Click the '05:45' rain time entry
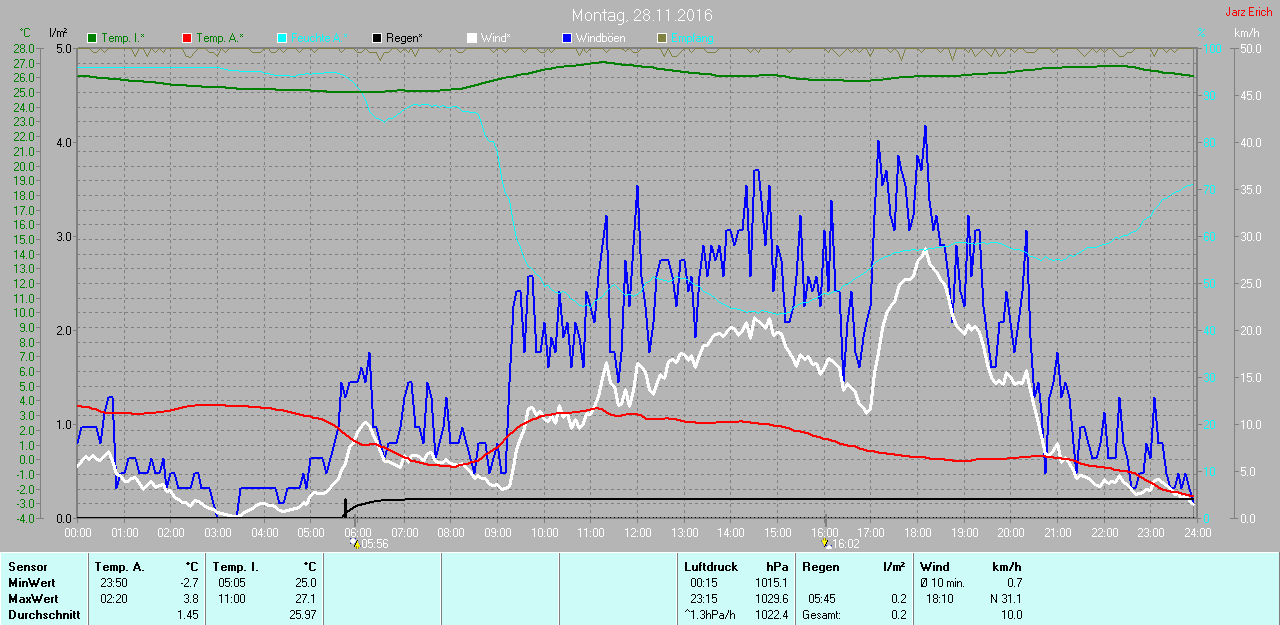The height and width of the screenshot is (625, 1280). click(822, 599)
